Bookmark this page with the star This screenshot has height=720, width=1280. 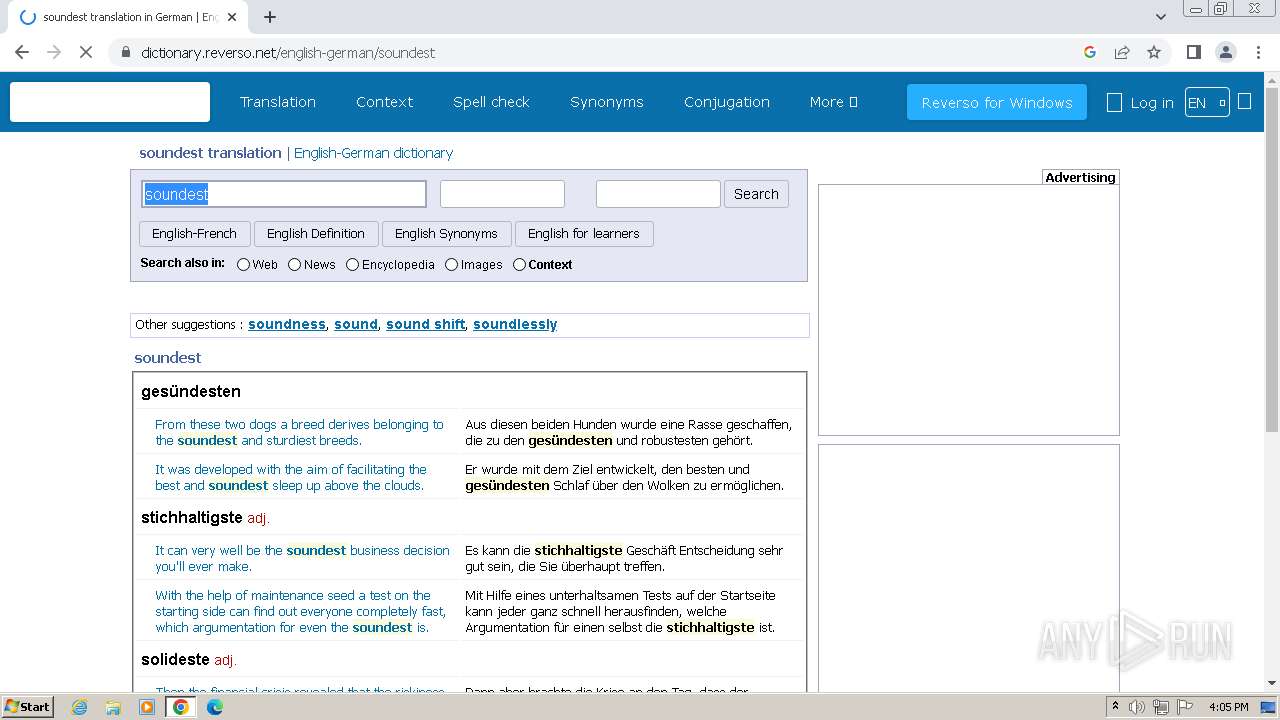pos(1154,52)
